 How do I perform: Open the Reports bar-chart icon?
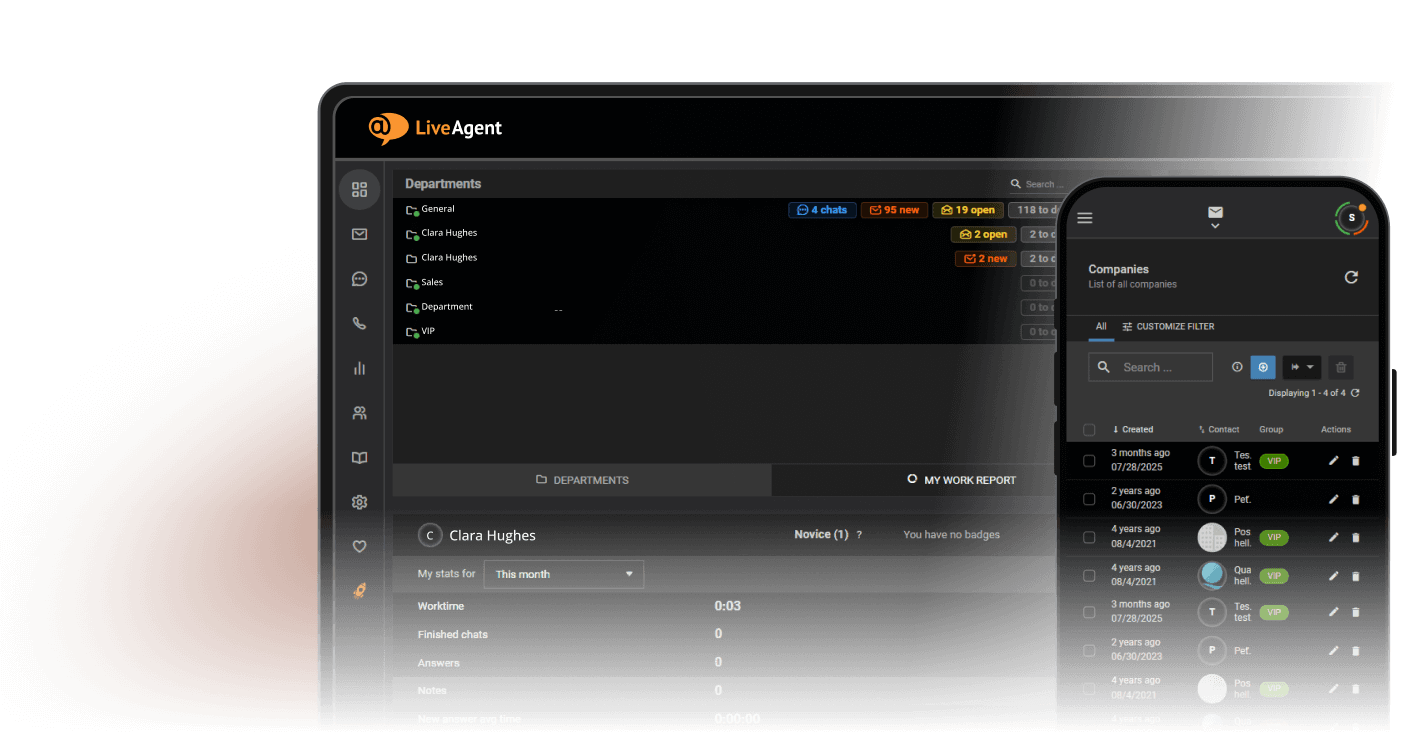pos(359,367)
